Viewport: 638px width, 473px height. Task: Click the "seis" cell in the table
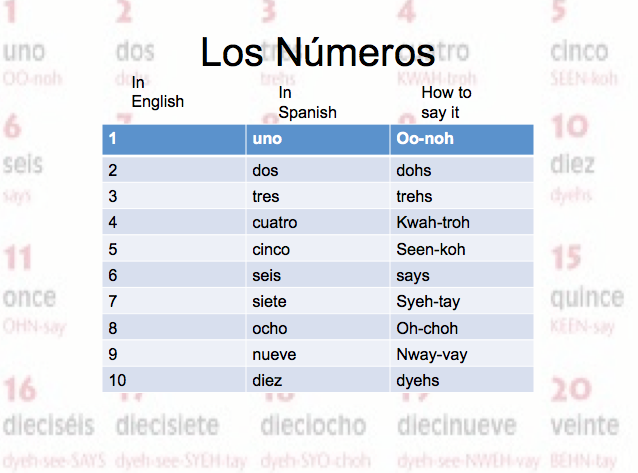coord(266,275)
